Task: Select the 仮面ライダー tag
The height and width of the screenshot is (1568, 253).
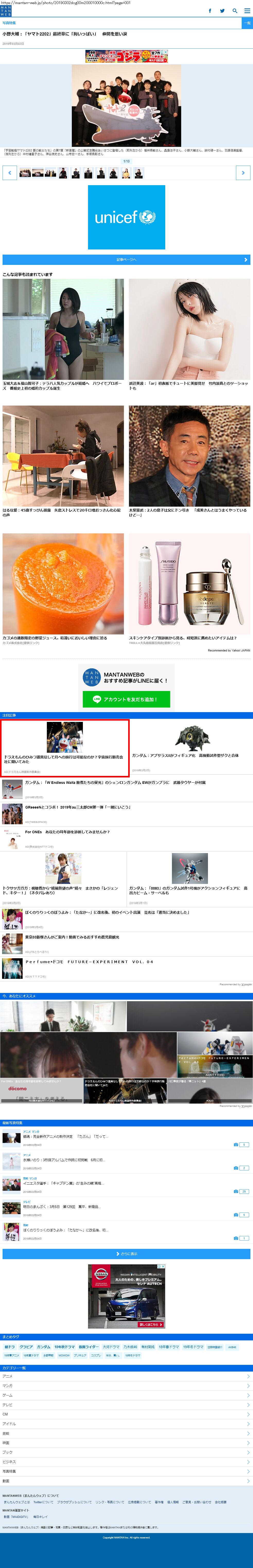Action: click(88, 1347)
